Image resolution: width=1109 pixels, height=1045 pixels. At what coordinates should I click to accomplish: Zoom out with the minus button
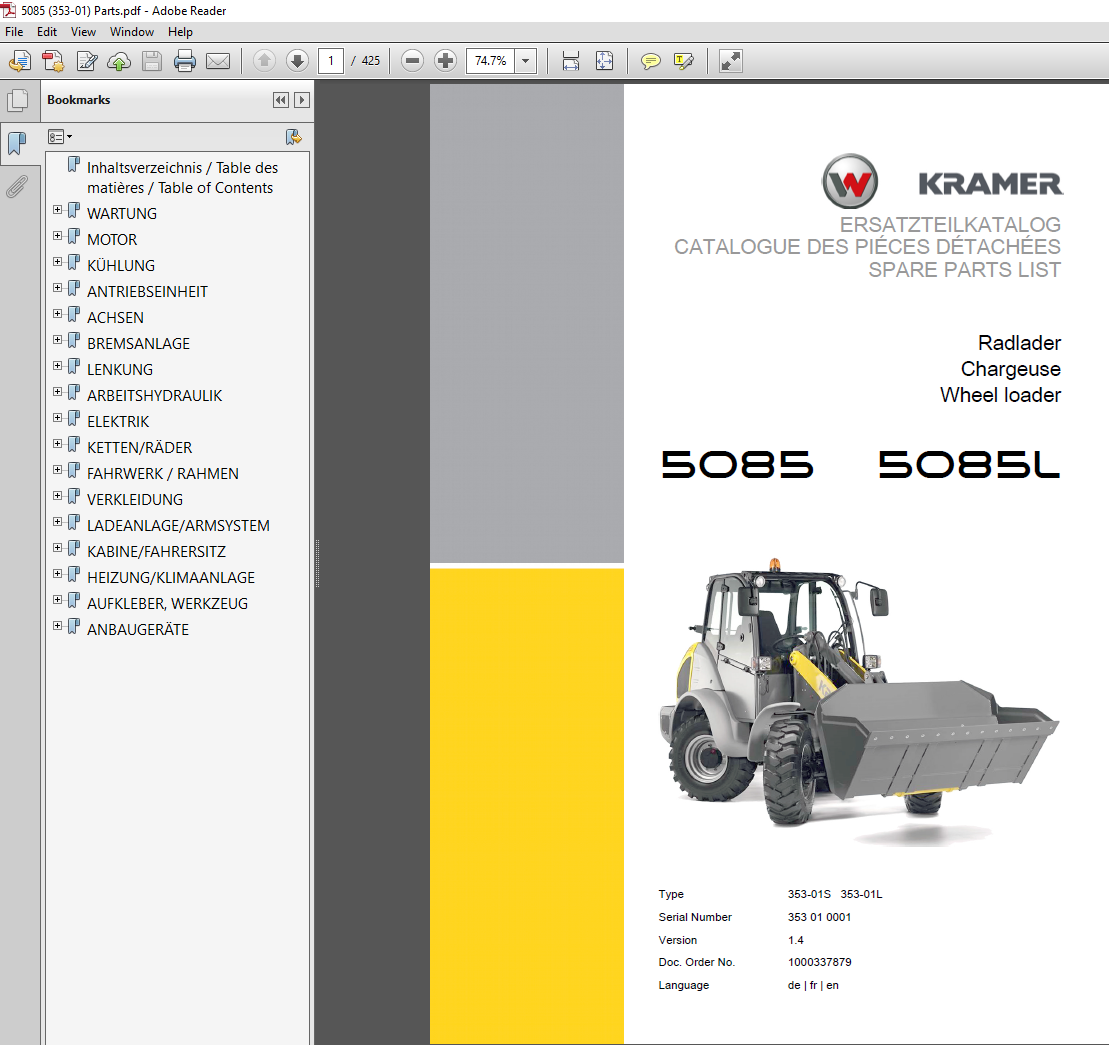pos(412,61)
